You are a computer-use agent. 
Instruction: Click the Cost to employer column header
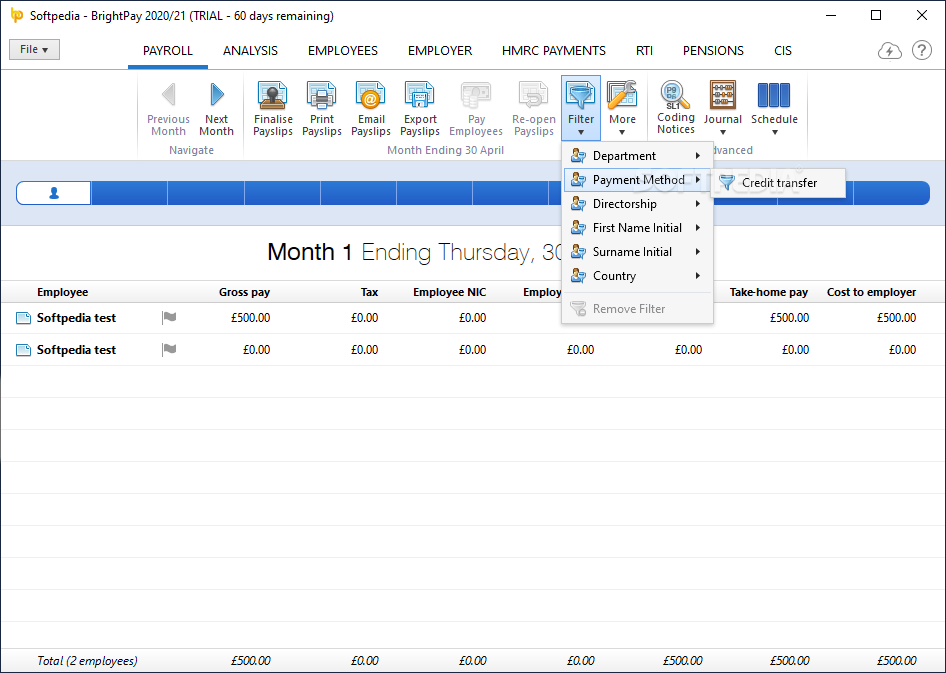871,292
